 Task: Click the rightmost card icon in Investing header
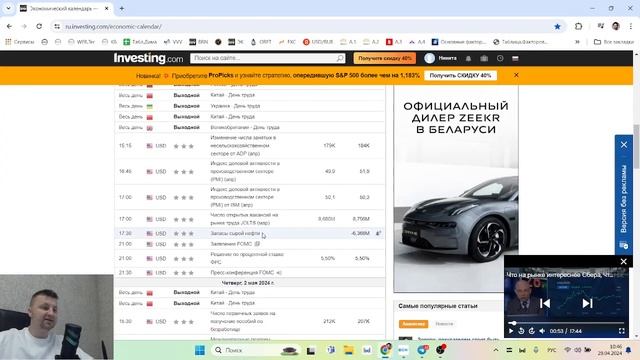[x=516, y=58]
